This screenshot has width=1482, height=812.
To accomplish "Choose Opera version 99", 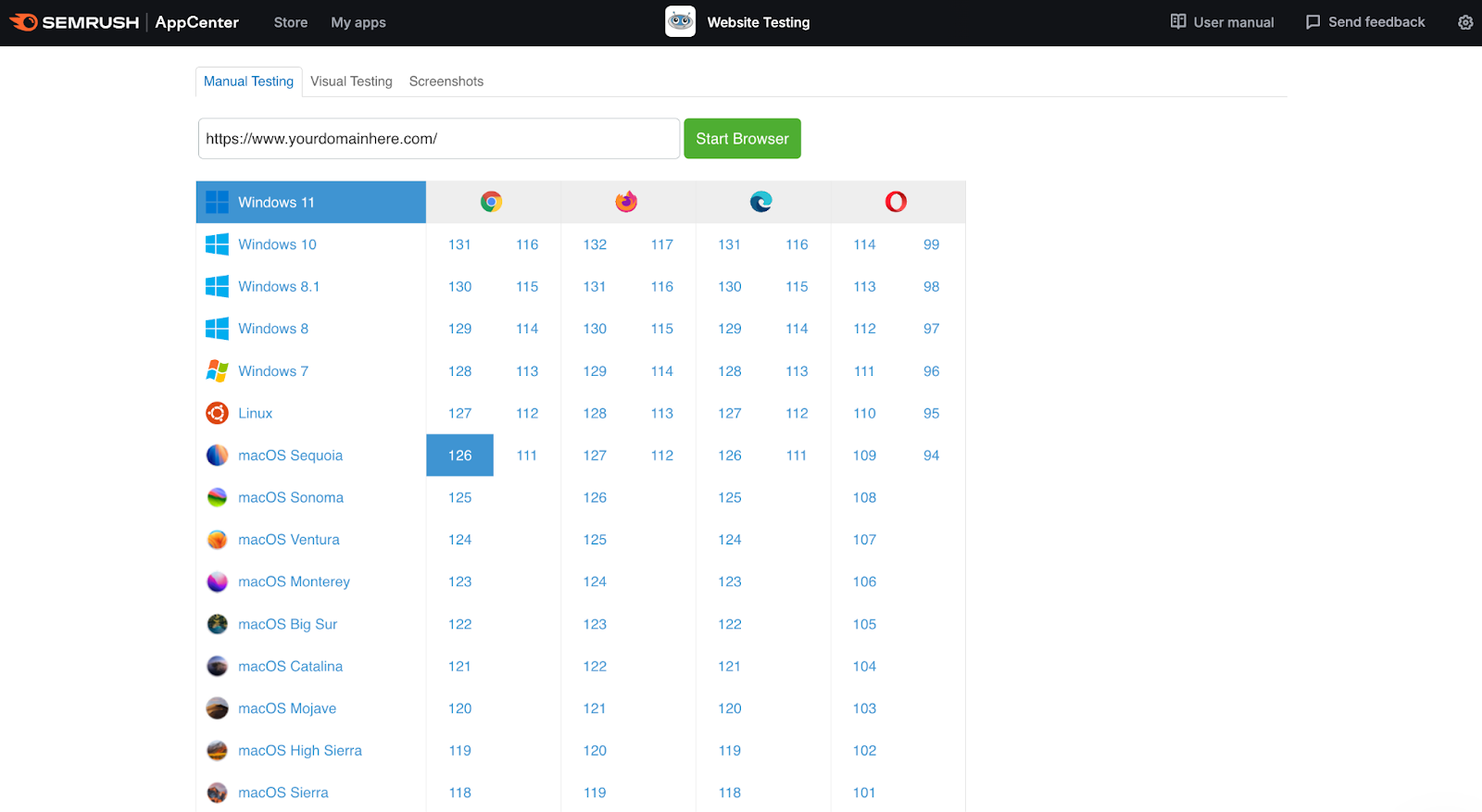I will pos(931,244).
